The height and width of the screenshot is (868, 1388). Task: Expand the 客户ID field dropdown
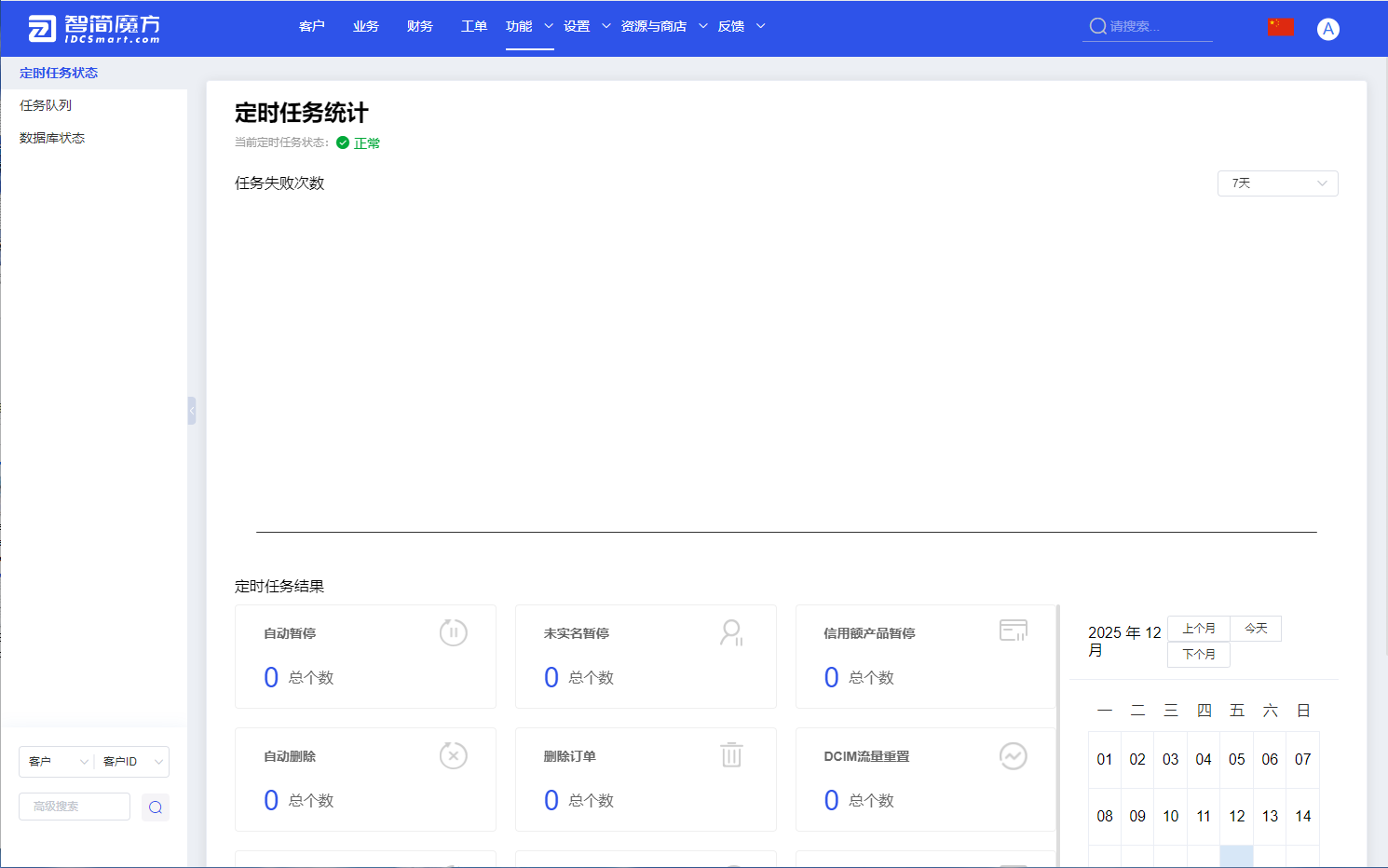[x=131, y=762]
